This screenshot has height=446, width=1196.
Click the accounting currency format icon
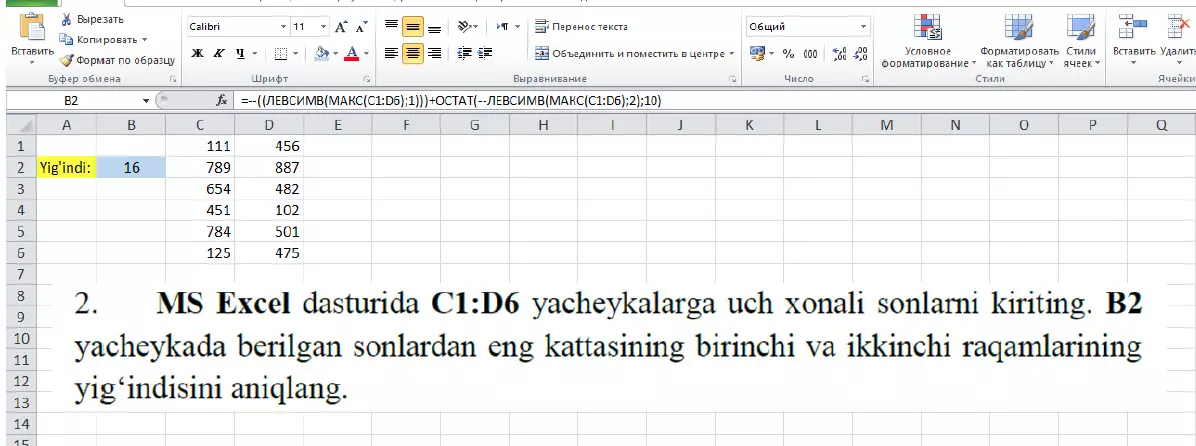pos(757,53)
